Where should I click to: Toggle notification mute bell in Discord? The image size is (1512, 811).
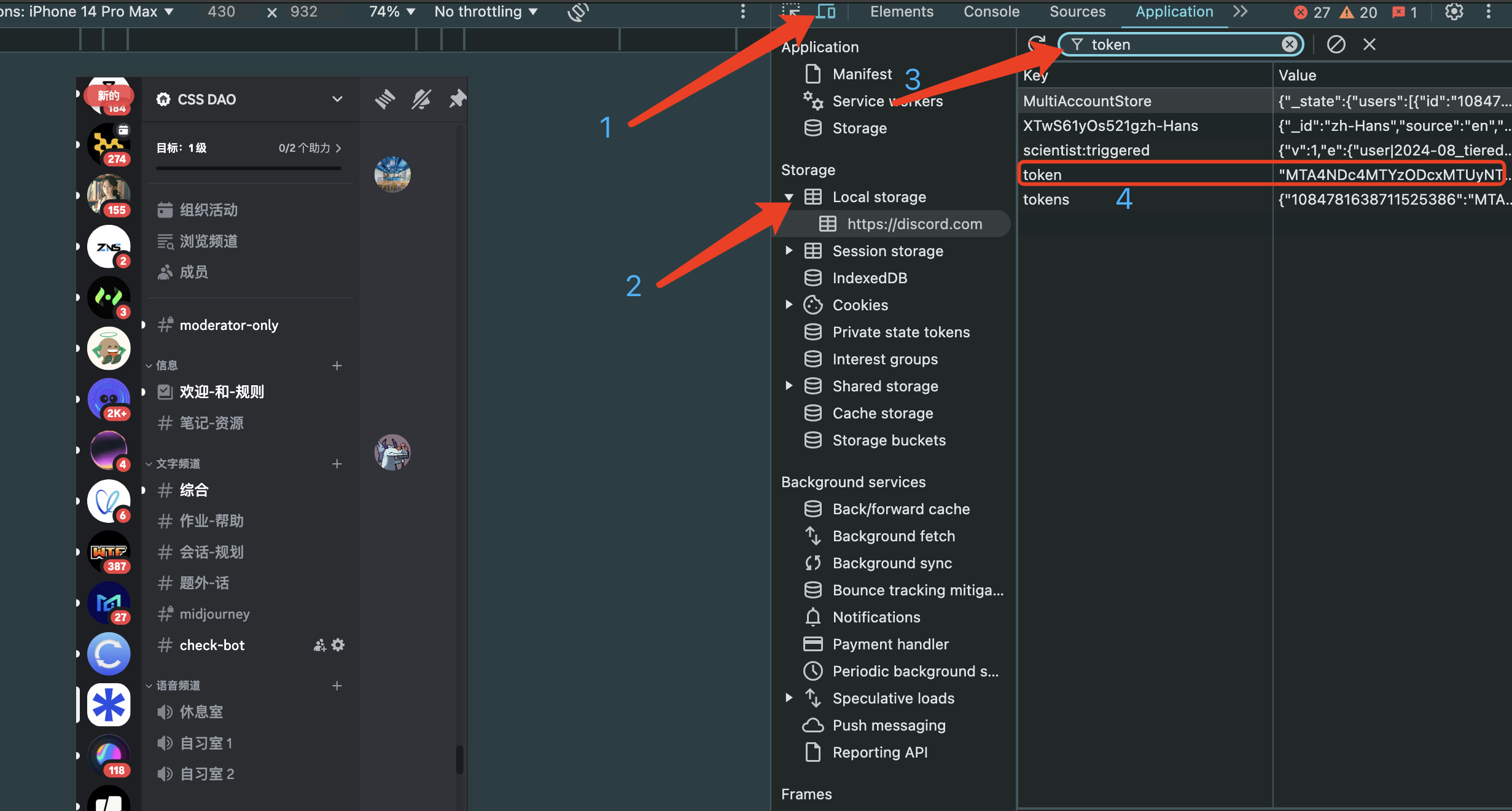421,99
